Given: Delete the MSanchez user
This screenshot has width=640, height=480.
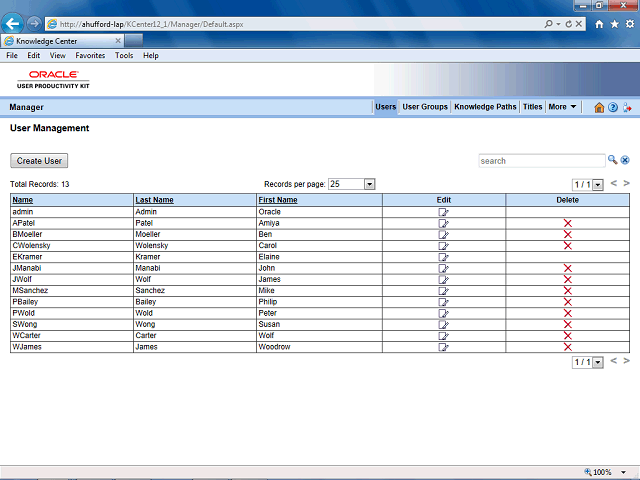Looking at the screenshot, I should [567, 291].
